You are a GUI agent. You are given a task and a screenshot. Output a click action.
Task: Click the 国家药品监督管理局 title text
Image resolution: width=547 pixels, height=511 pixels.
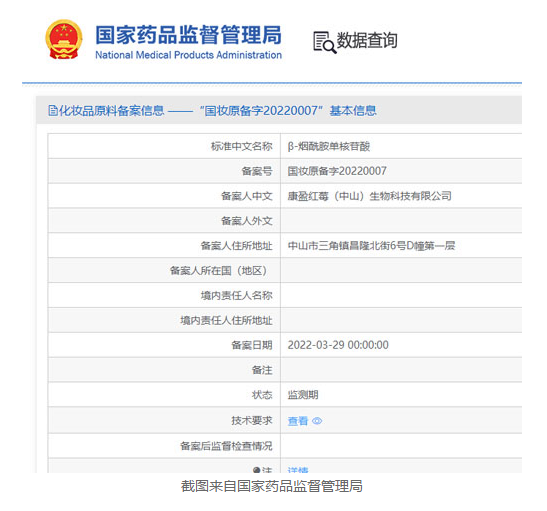pos(188,35)
